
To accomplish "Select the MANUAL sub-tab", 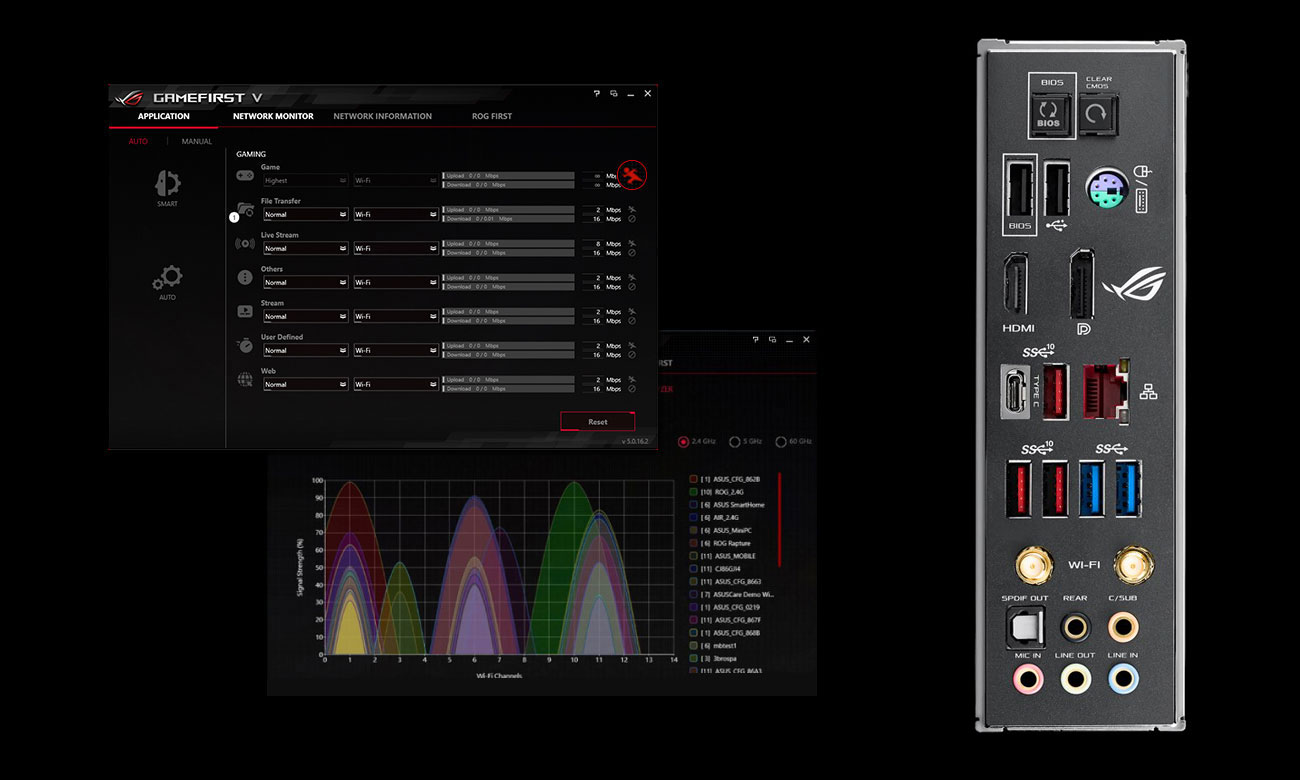I will pos(196,141).
